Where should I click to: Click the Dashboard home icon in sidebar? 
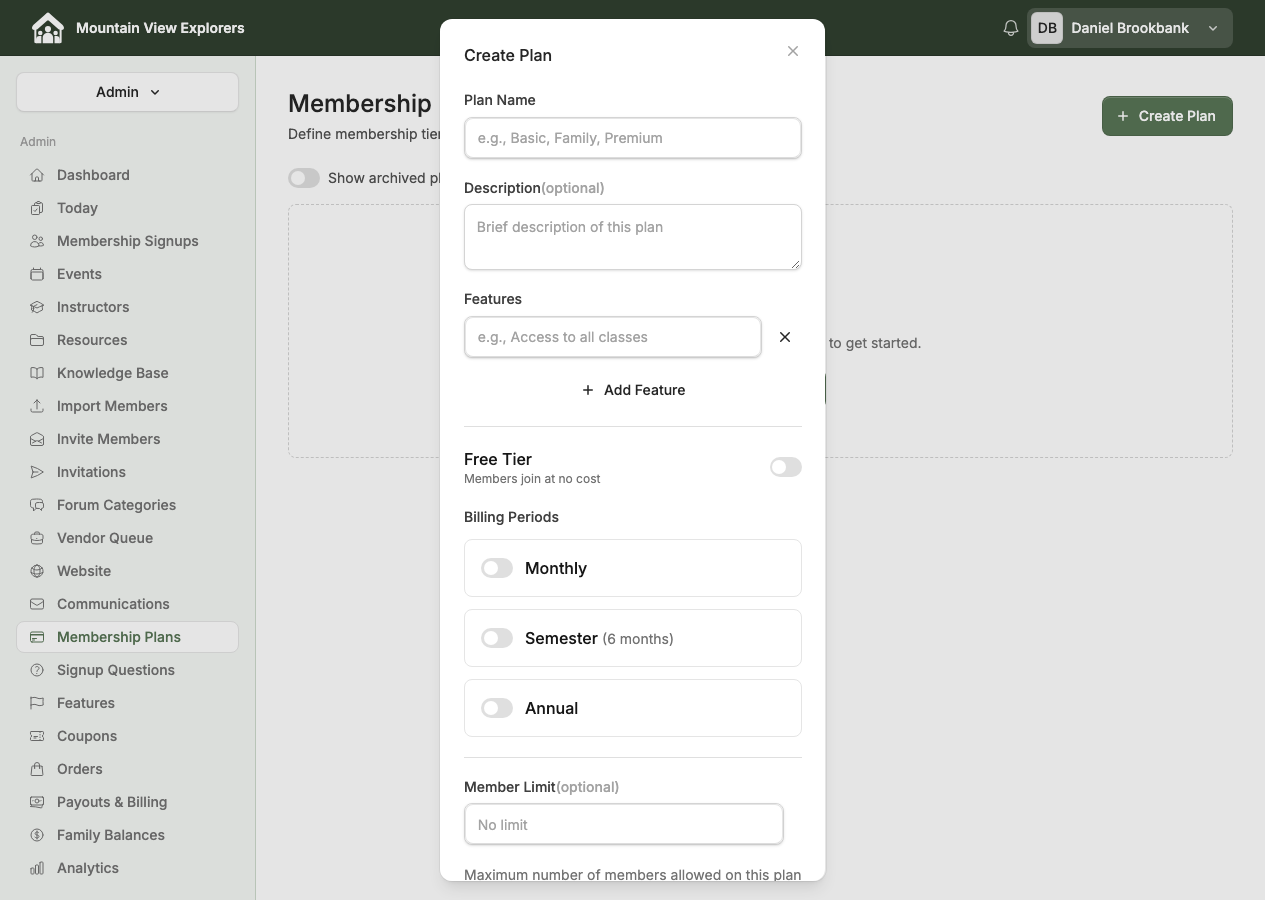37,175
